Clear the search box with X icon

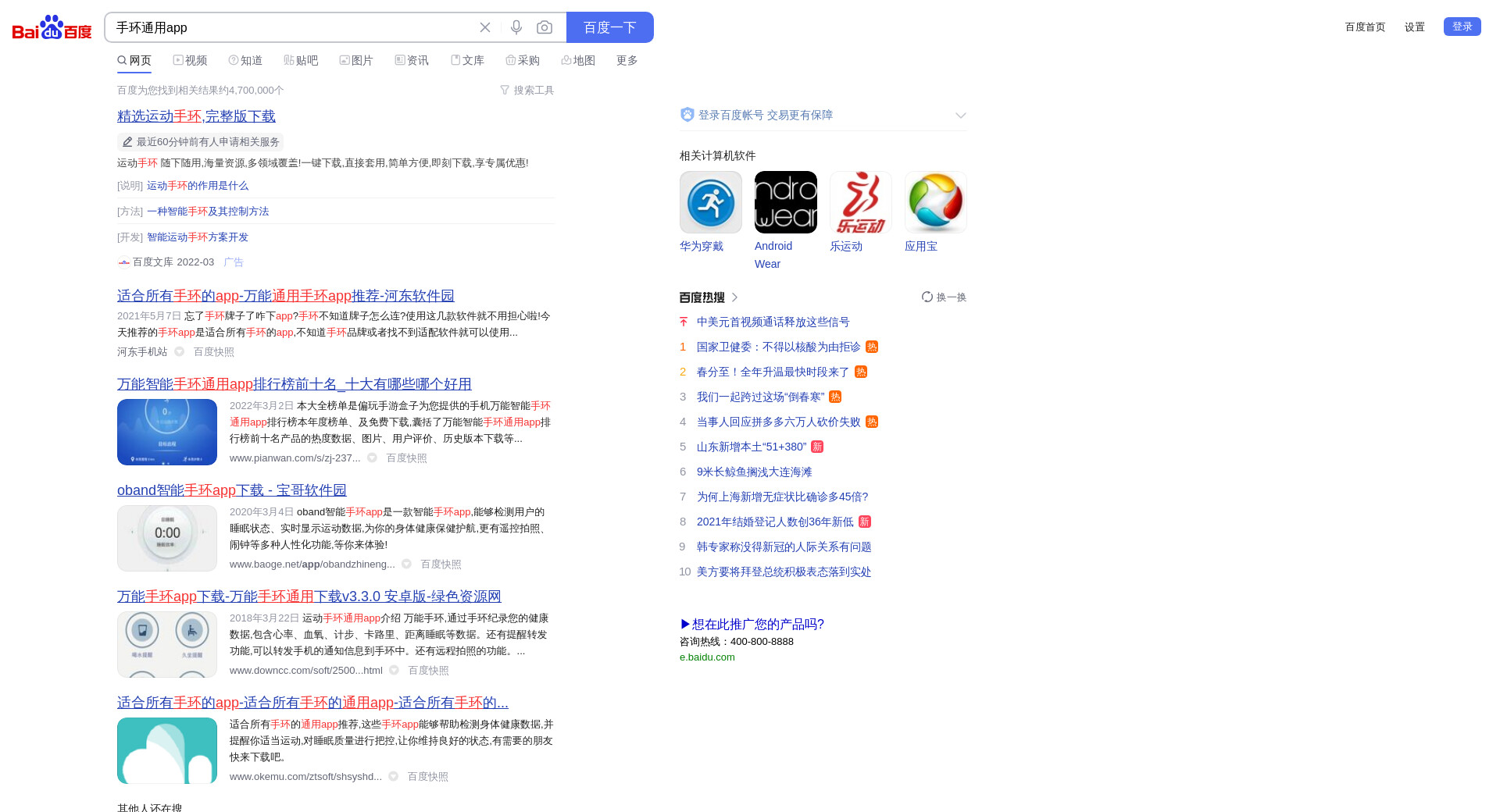point(485,27)
